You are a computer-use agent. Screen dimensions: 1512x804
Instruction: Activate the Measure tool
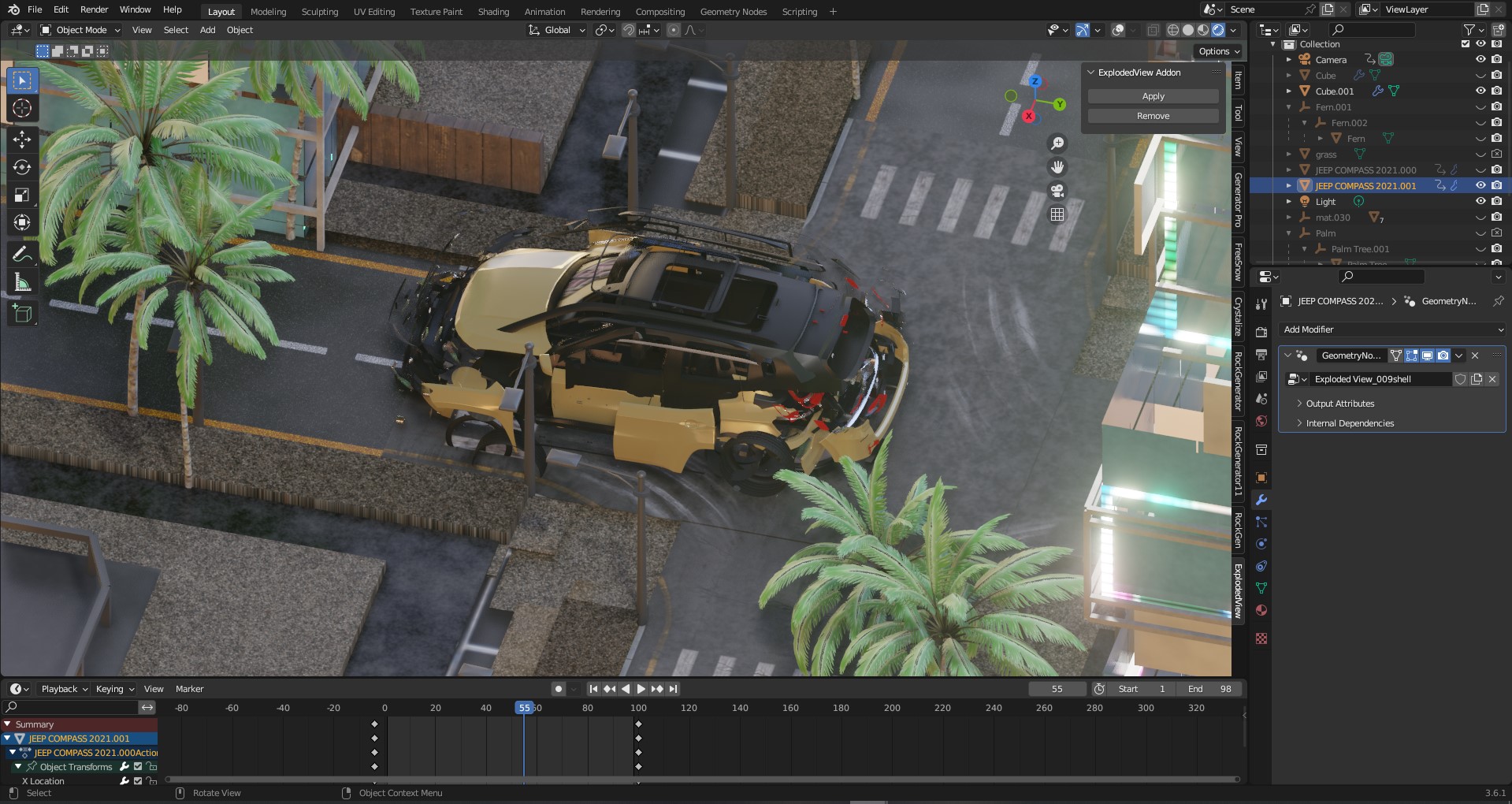(22, 281)
